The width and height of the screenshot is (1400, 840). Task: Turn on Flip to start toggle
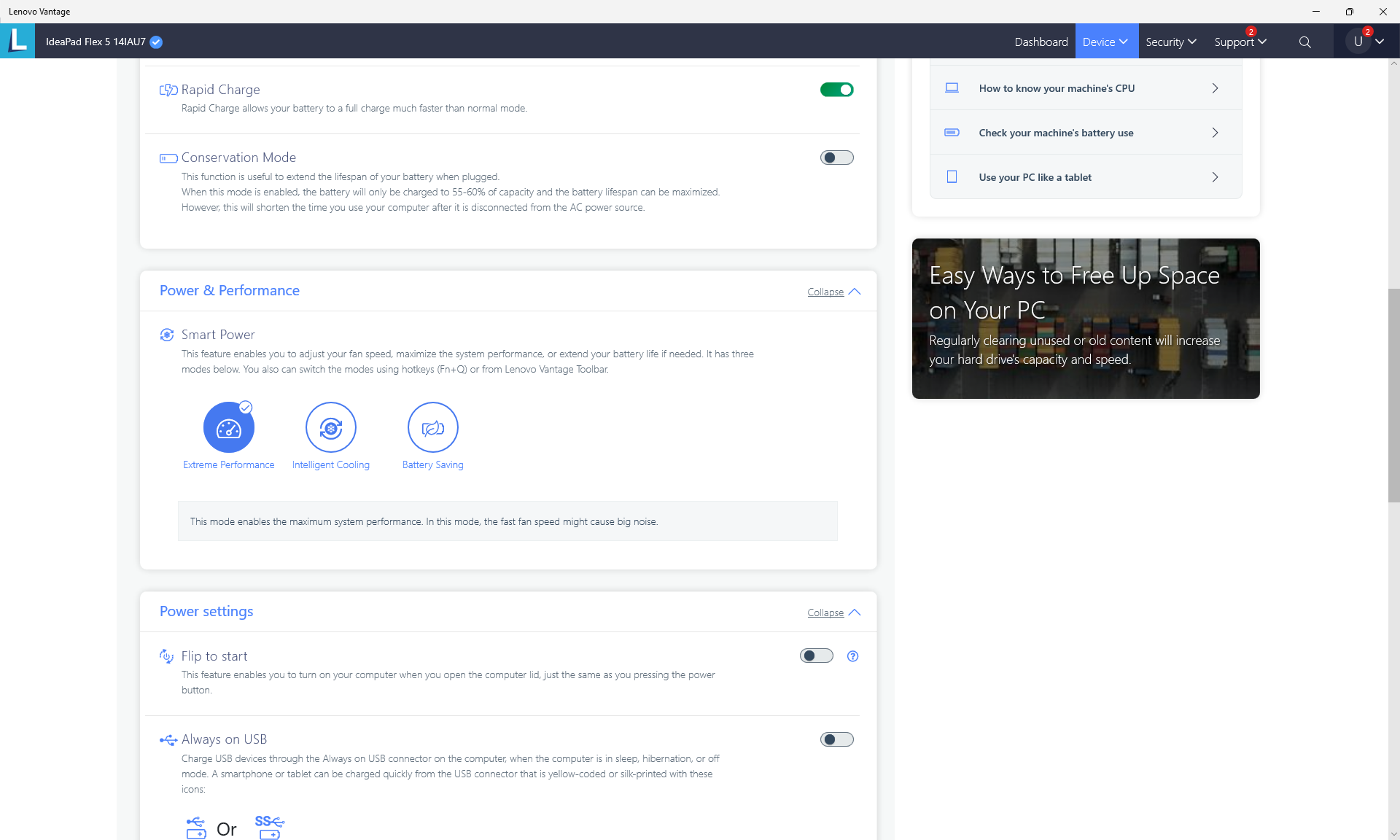(816, 656)
